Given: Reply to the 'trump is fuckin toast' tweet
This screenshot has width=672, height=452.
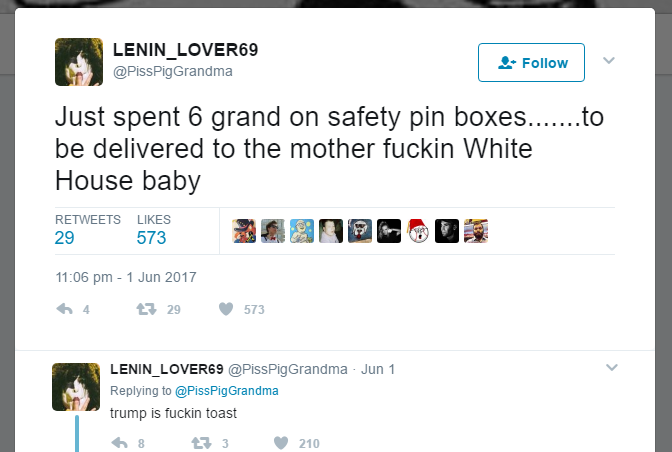Looking at the screenshot, I should (x=120, y=443).
